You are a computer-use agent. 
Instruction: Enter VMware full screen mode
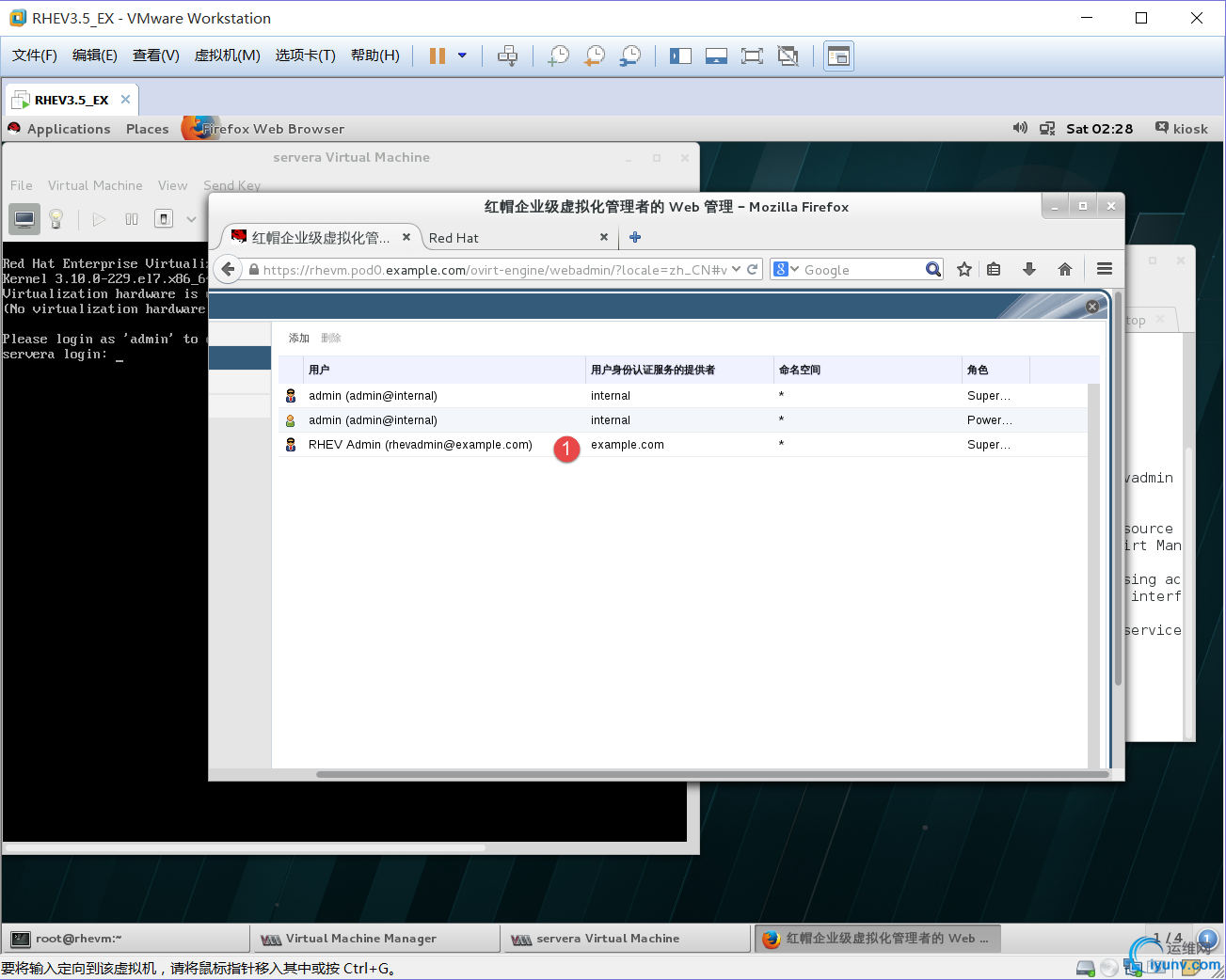click(752, 55)
